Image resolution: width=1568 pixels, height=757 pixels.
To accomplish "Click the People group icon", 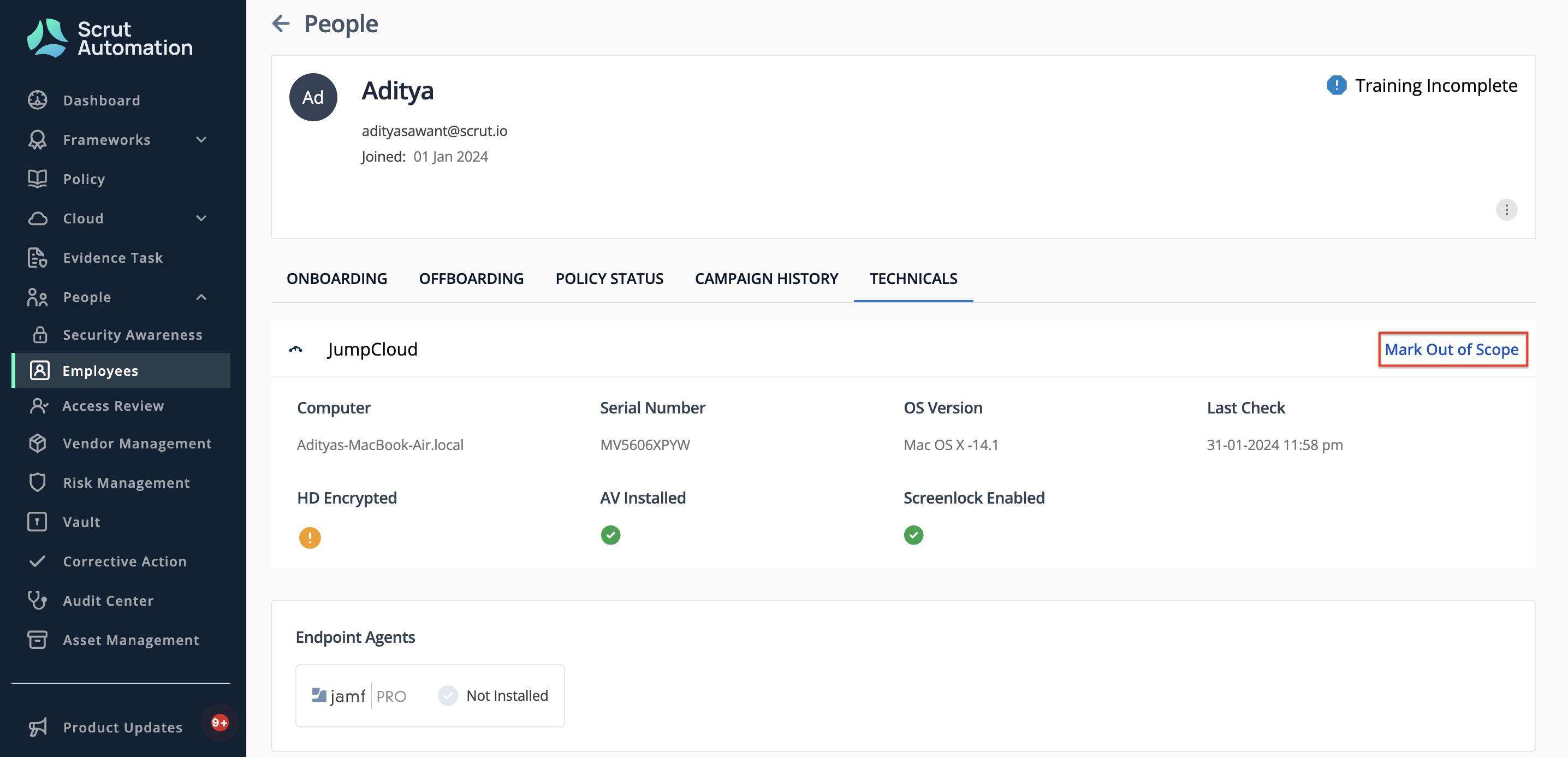I will click(38, 297).
